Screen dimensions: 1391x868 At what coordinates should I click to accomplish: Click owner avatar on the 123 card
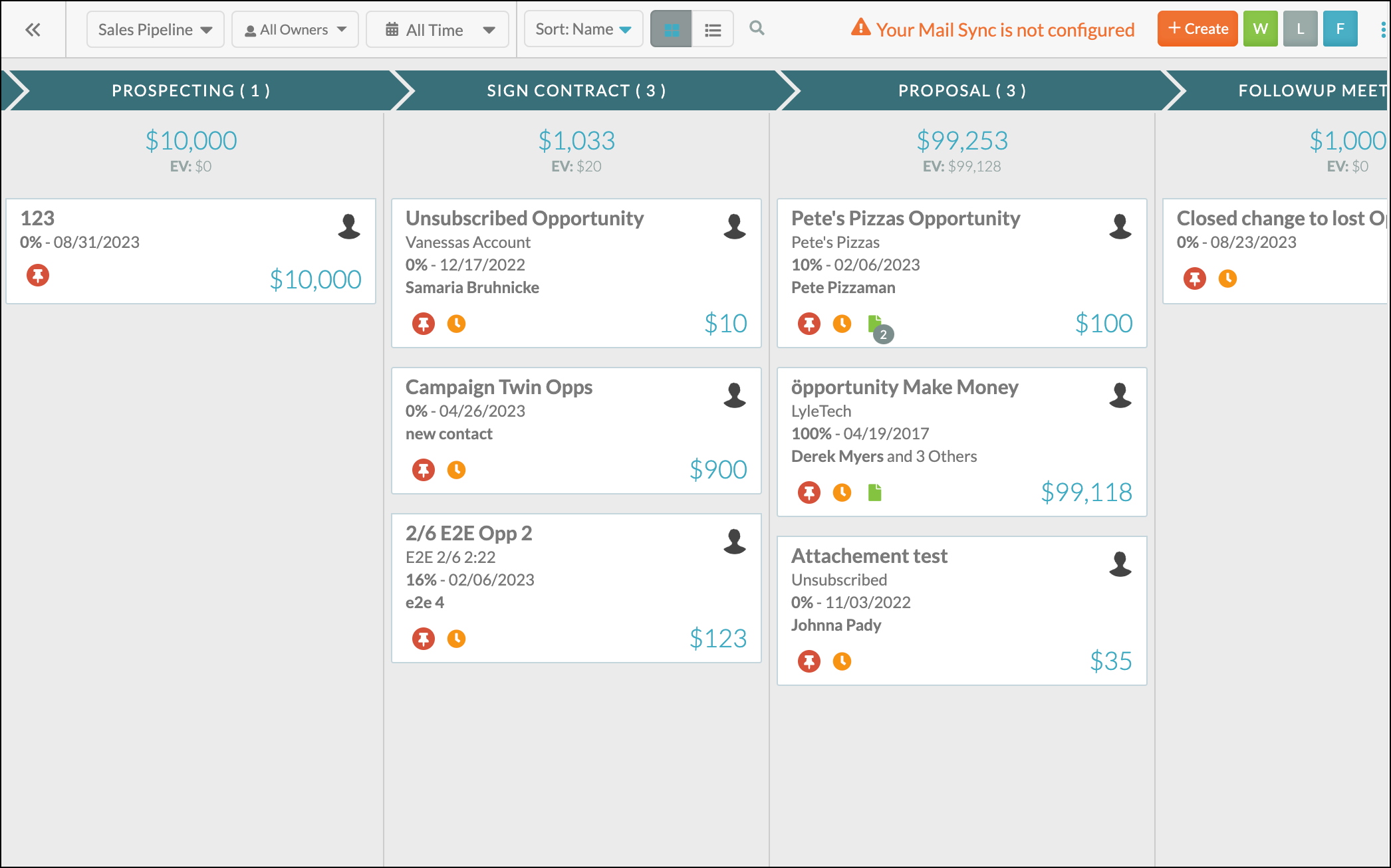pos(349,226)
